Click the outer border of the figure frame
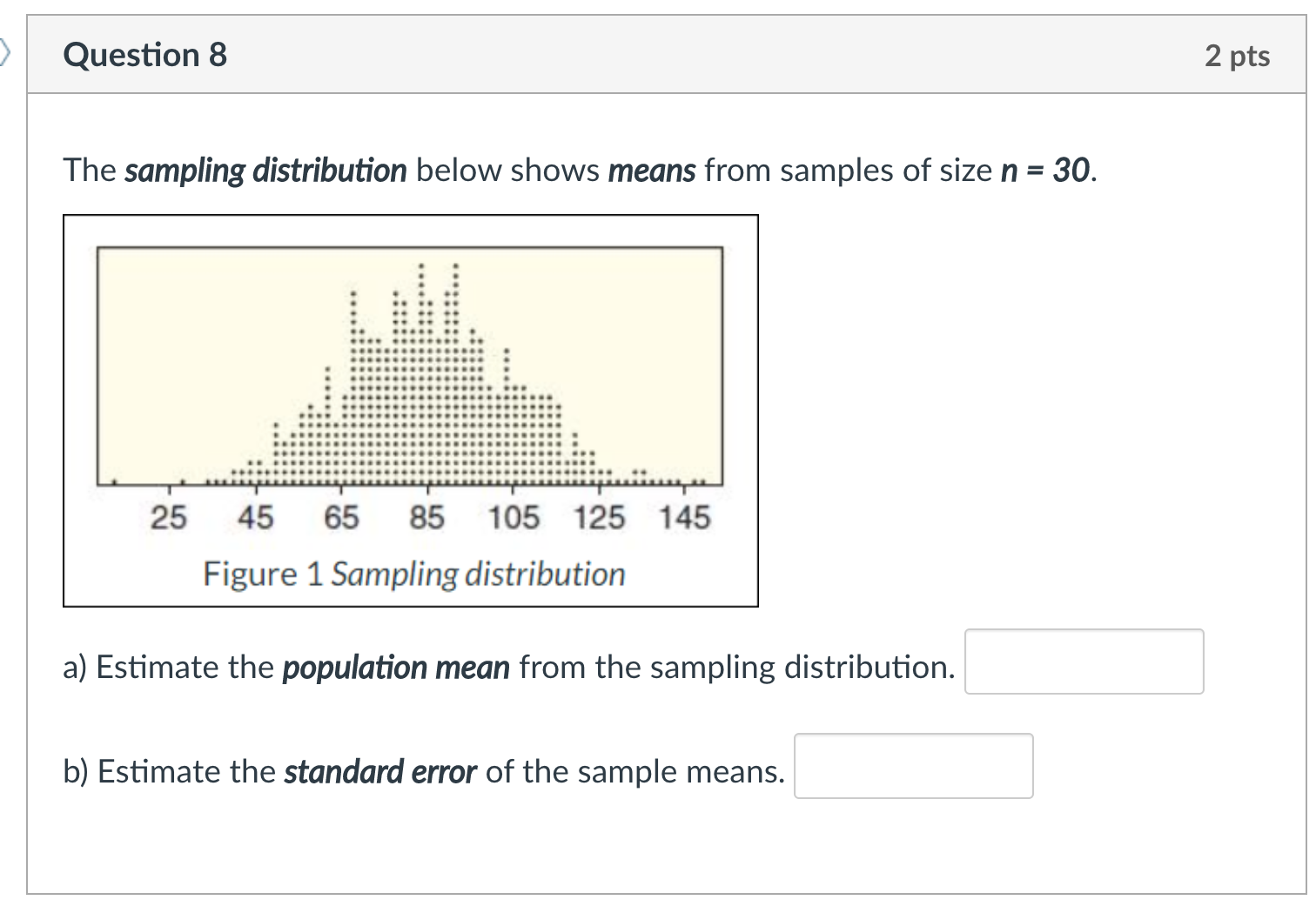Screen dimensions: 1316x900 (x=63, y=409)
